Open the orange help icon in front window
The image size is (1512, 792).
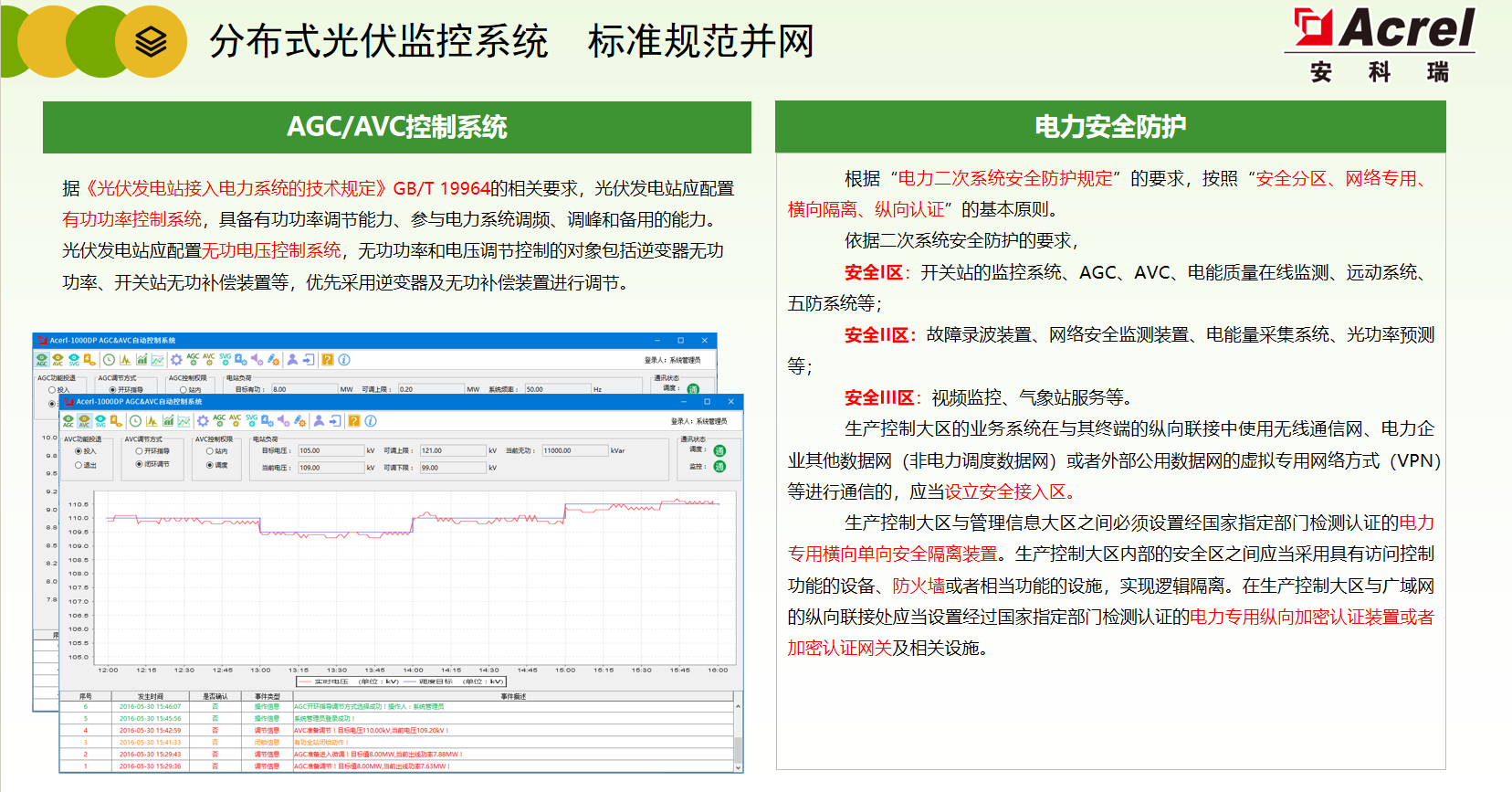point(354,421)
